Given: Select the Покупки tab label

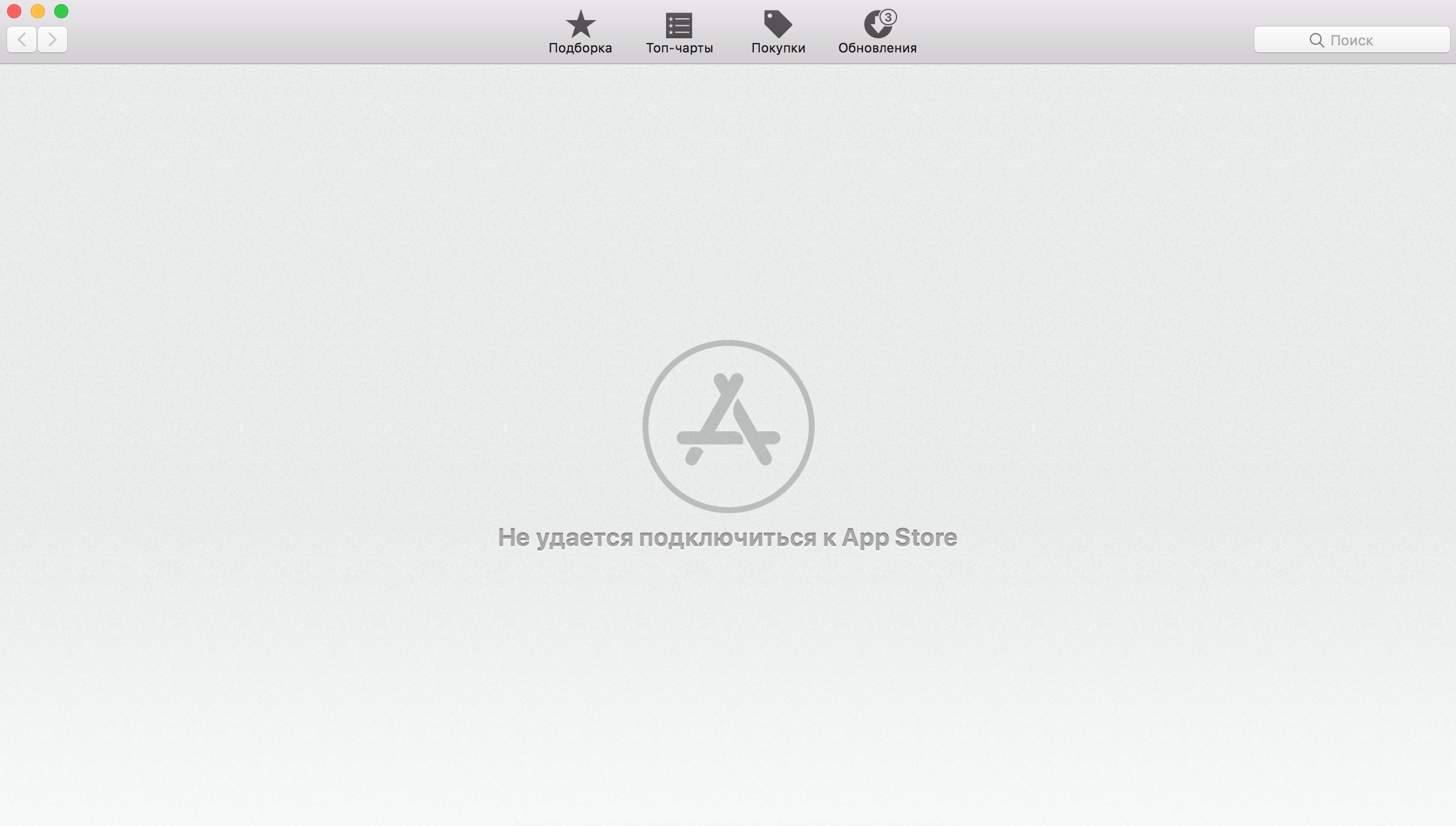Looking at the screenshot, I should pos(778,48).
